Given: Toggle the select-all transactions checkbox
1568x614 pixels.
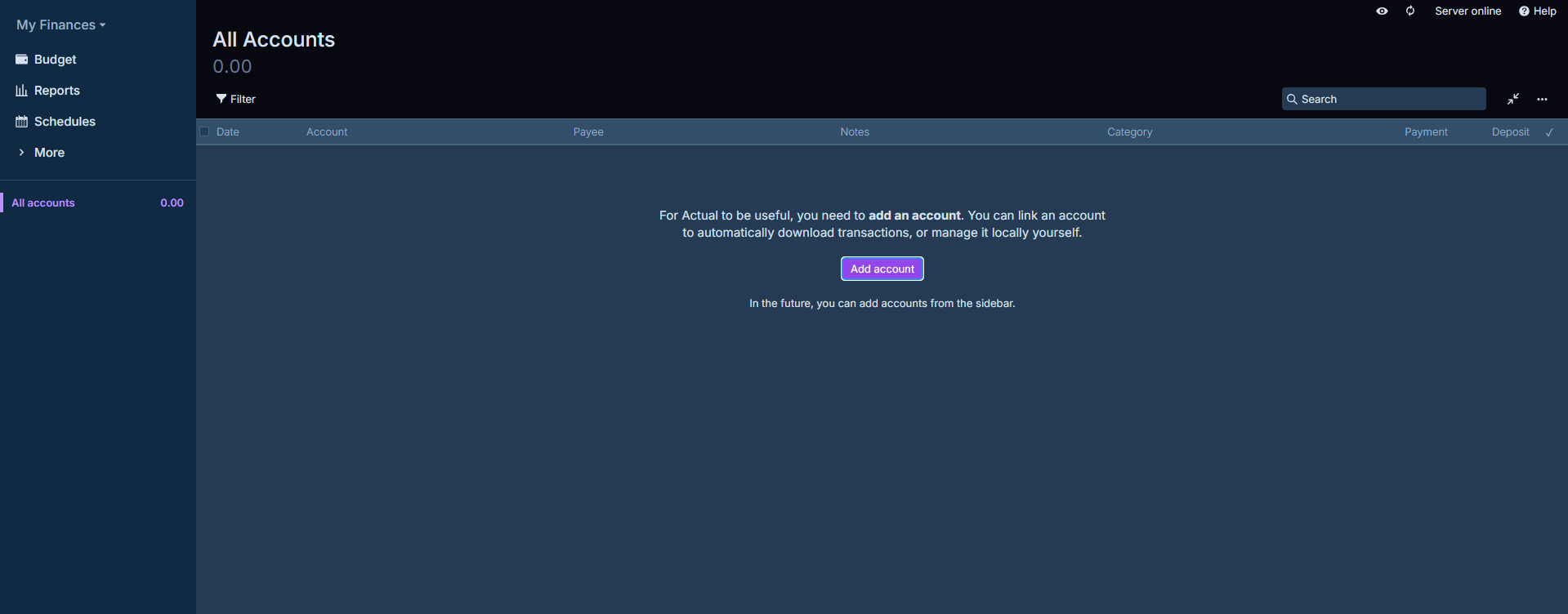Looking at the screenshot, I should [x=204, y=131].
